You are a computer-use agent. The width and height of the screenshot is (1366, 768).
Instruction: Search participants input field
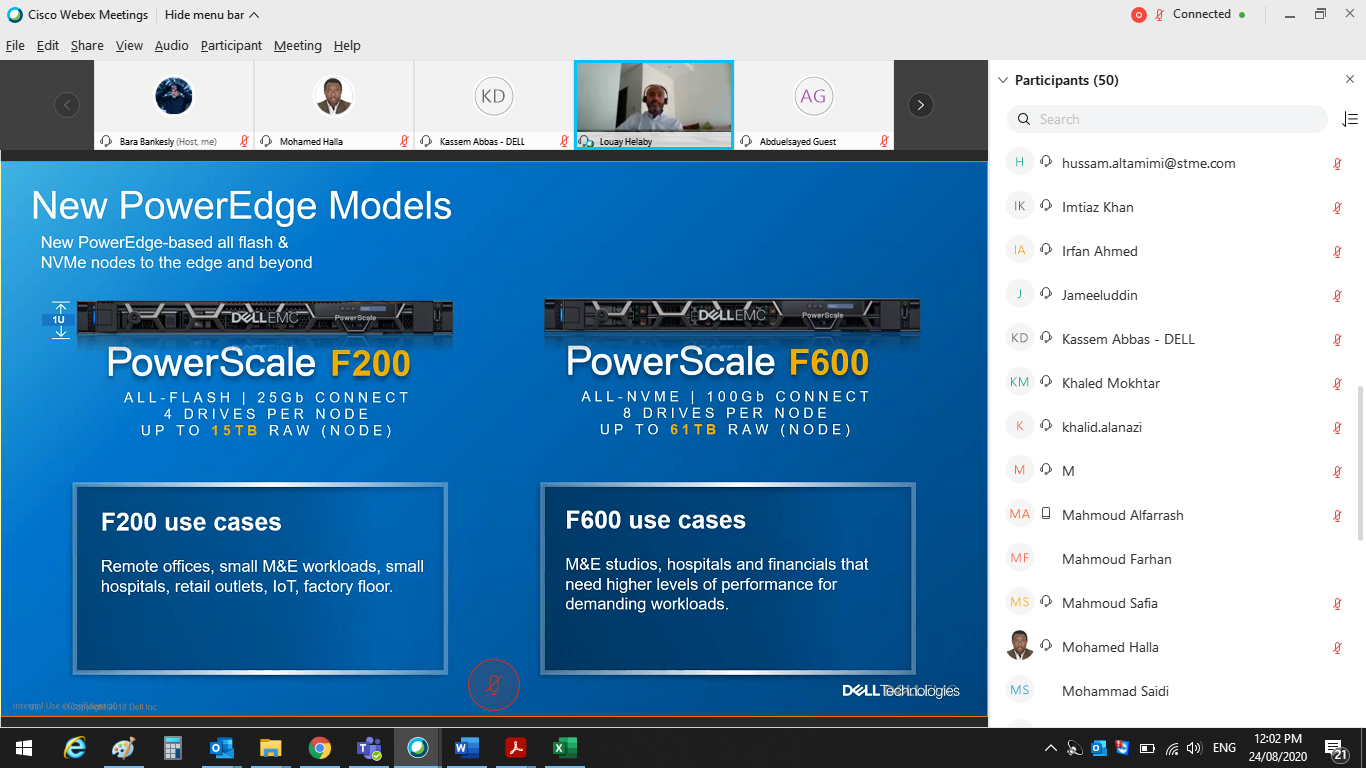click(x=1168, y=119)
